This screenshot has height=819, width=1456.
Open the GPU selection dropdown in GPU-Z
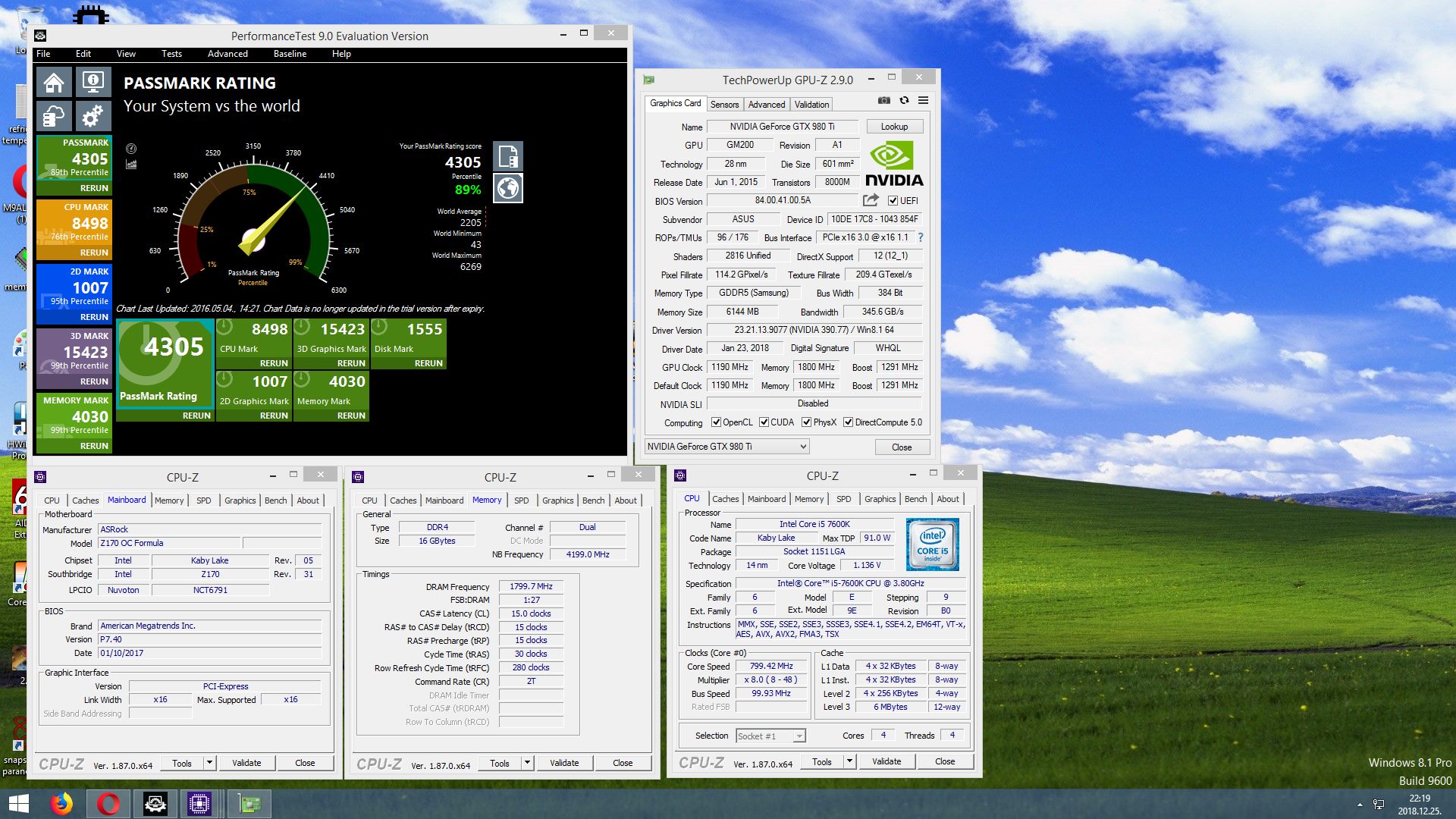pos(727,447)
